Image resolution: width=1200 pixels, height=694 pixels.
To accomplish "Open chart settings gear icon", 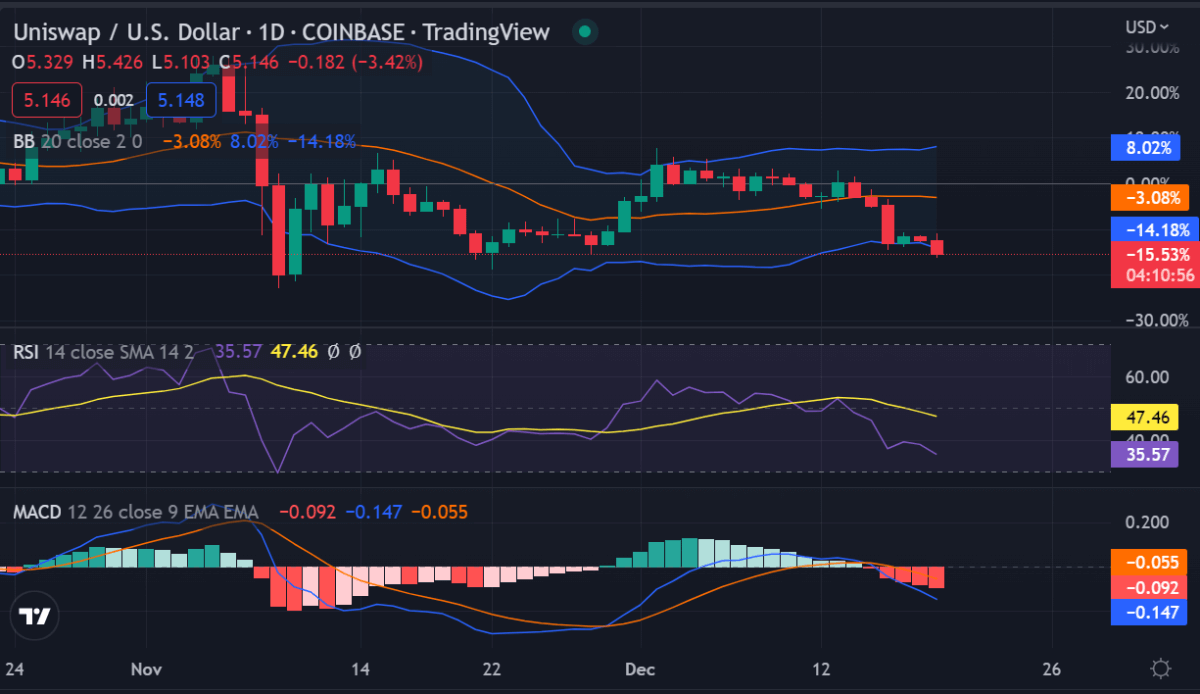I will pyautogui.click(x=1161, y=667).
